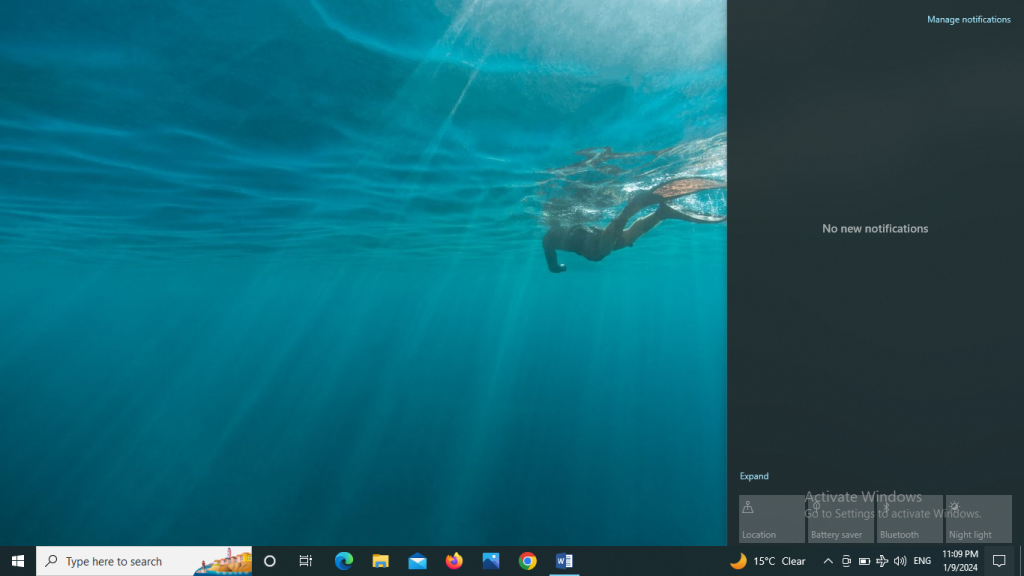This screenshot has height=576, width=1024.
Task: Open the Windows Start menu
Action: click(18, 561)
